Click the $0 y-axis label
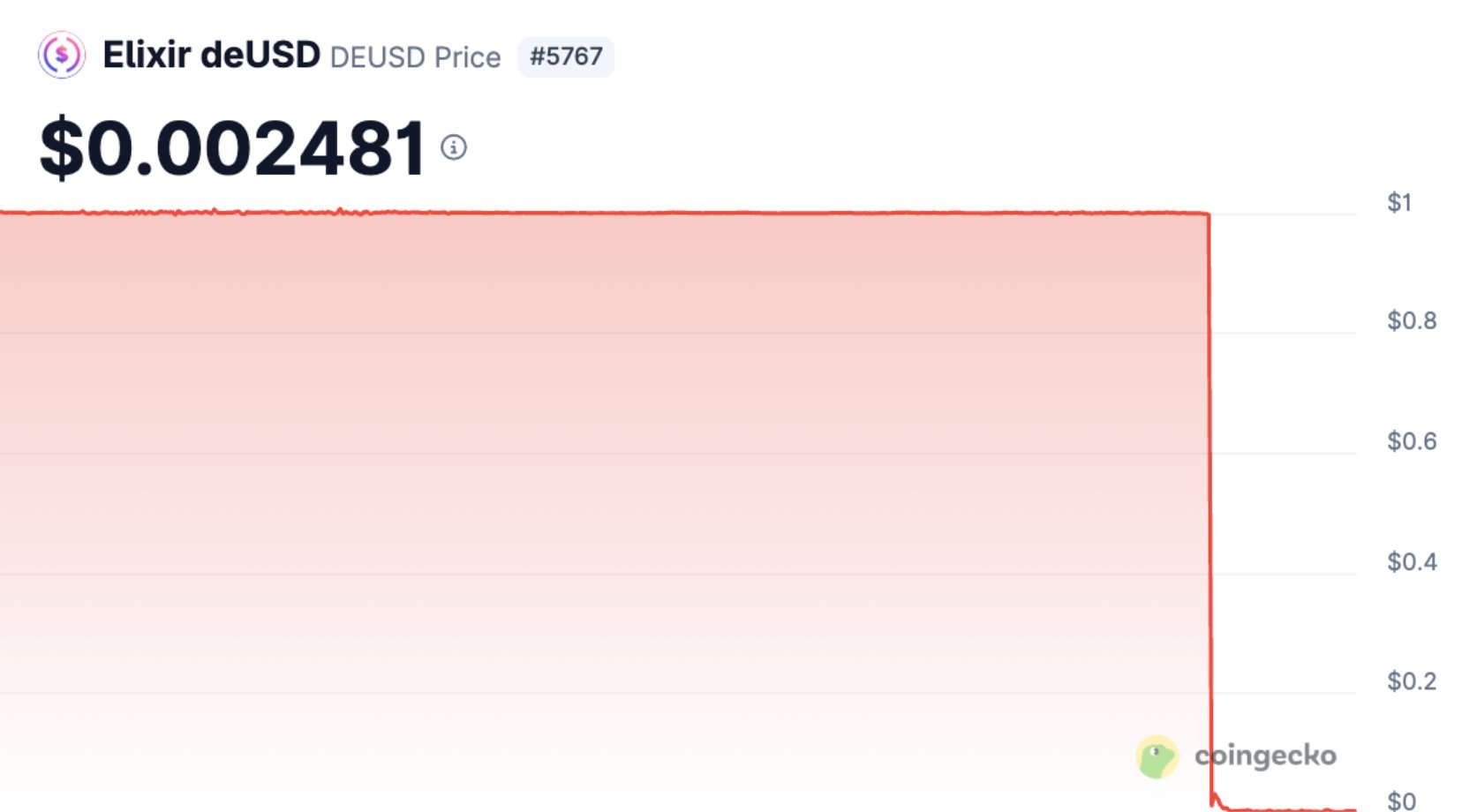The image size is (1462, 812). click(x=1401, y=801)
